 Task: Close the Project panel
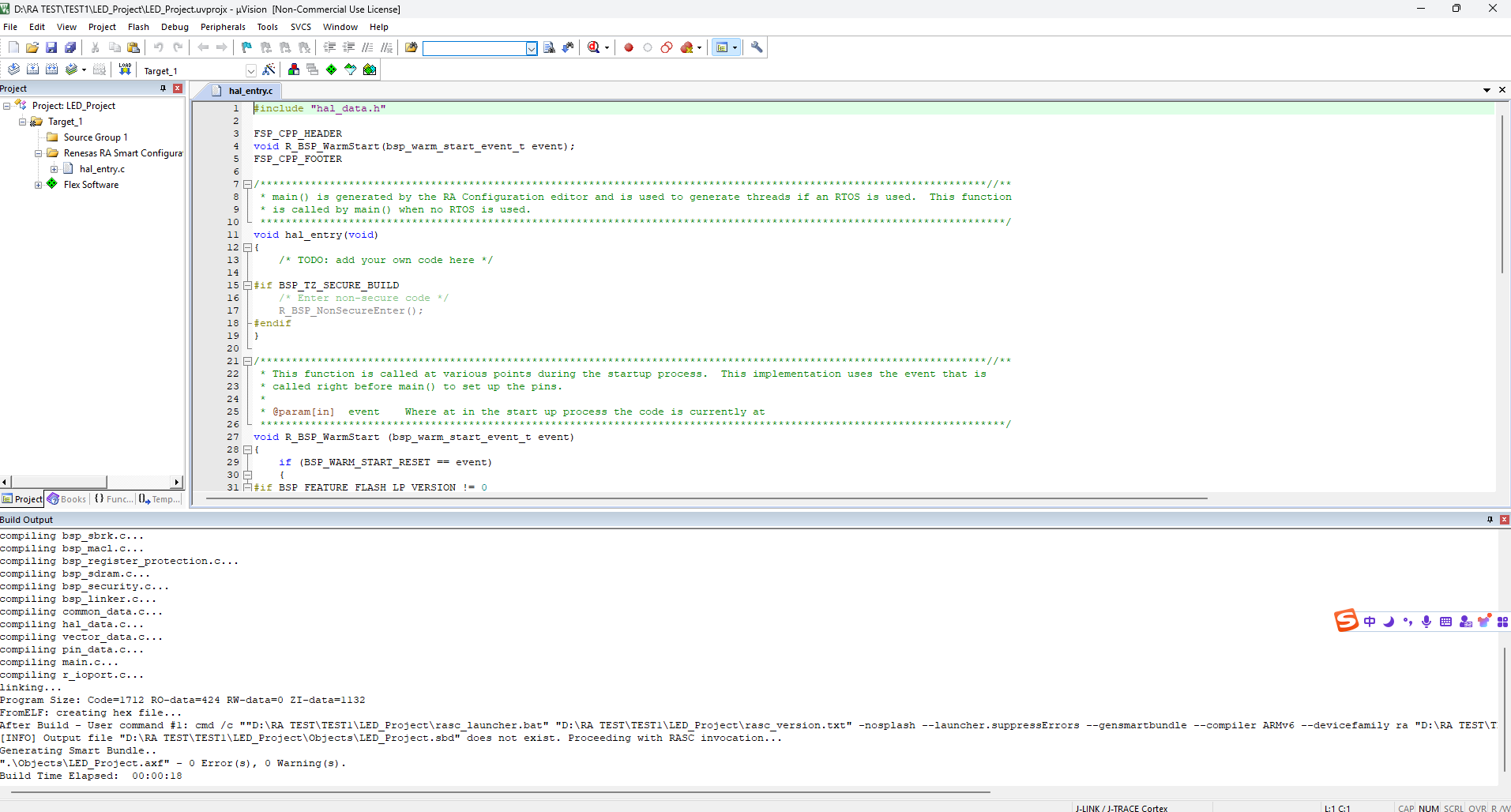(178, 88)
